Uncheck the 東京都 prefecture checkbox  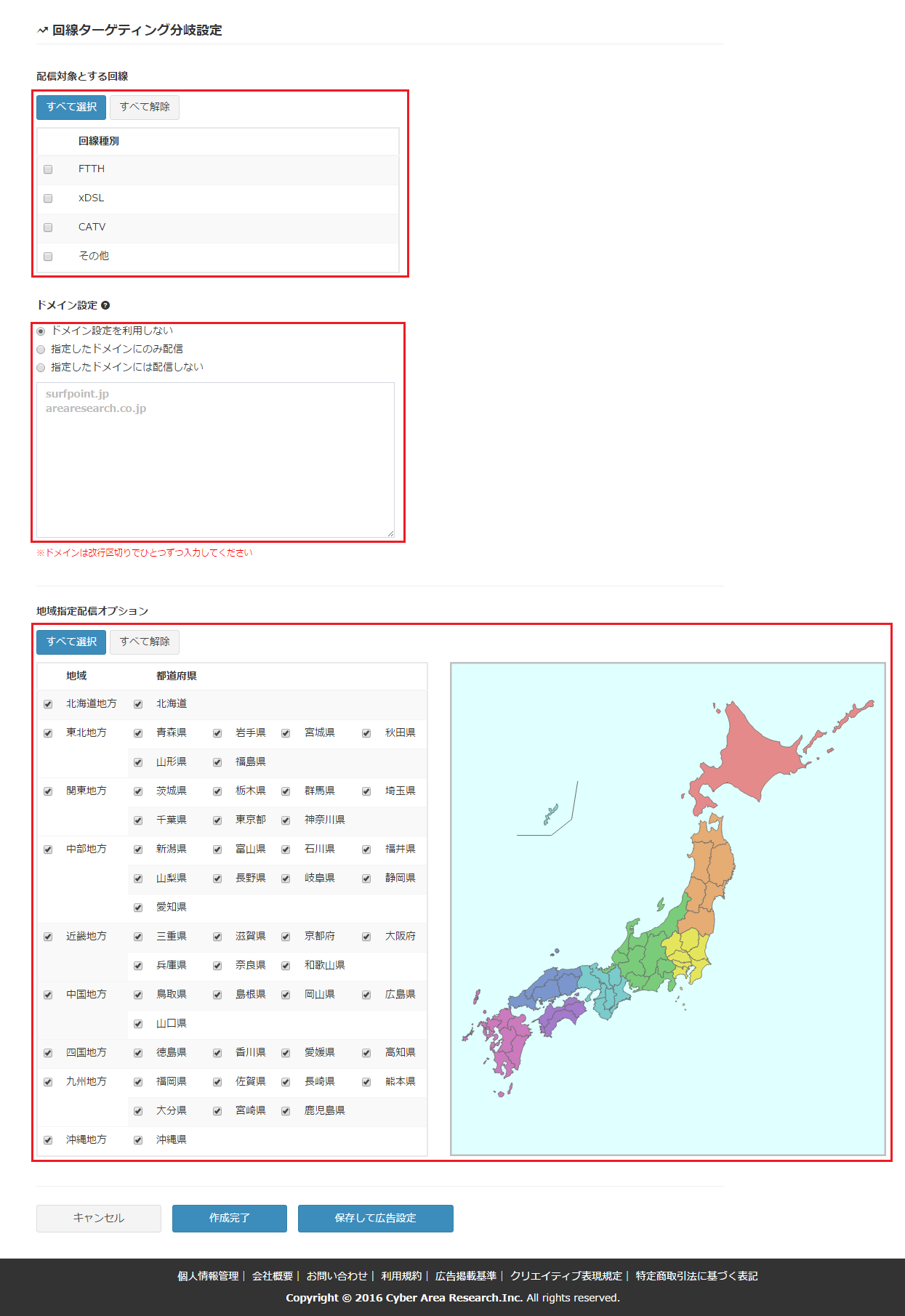(x=217, y=820)
